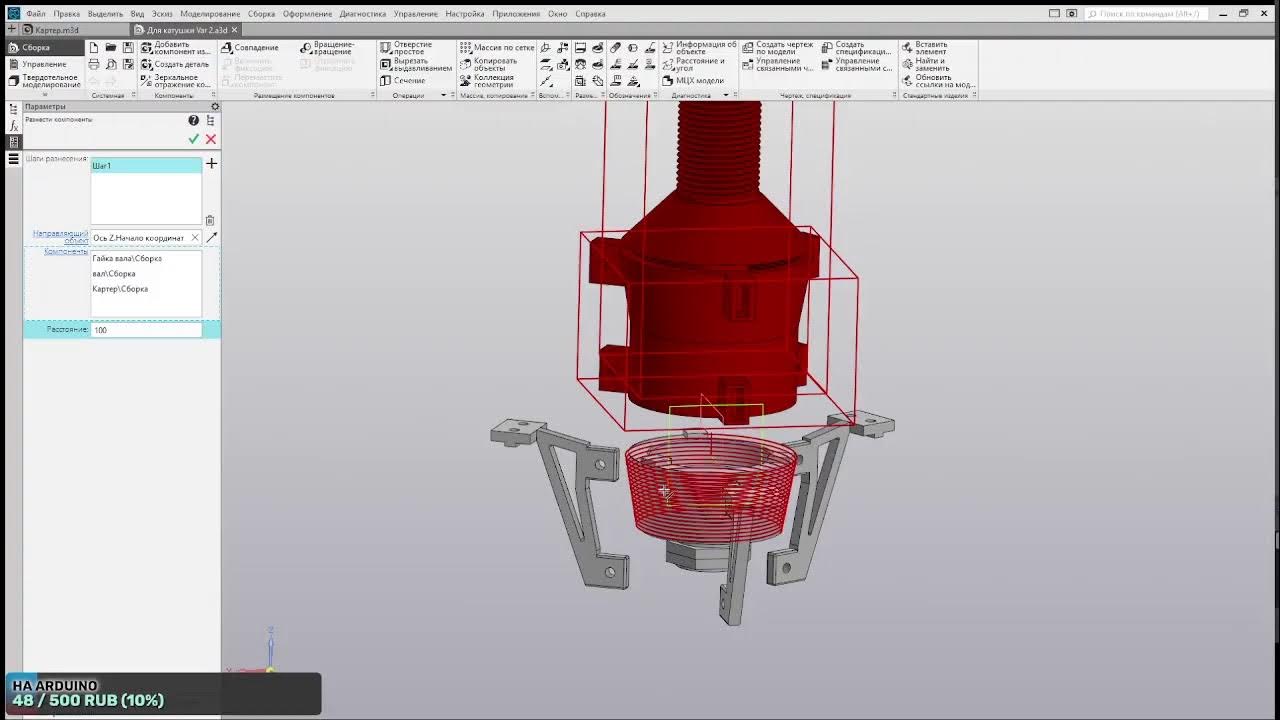
Task: Click Insert element standard item
Action: click(x=924, y=48)
